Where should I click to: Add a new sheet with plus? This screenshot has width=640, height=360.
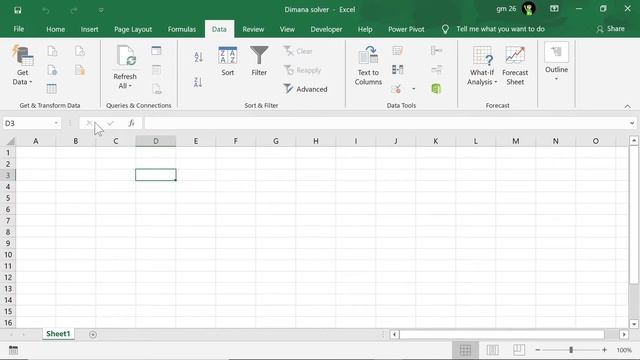[93, 335]
